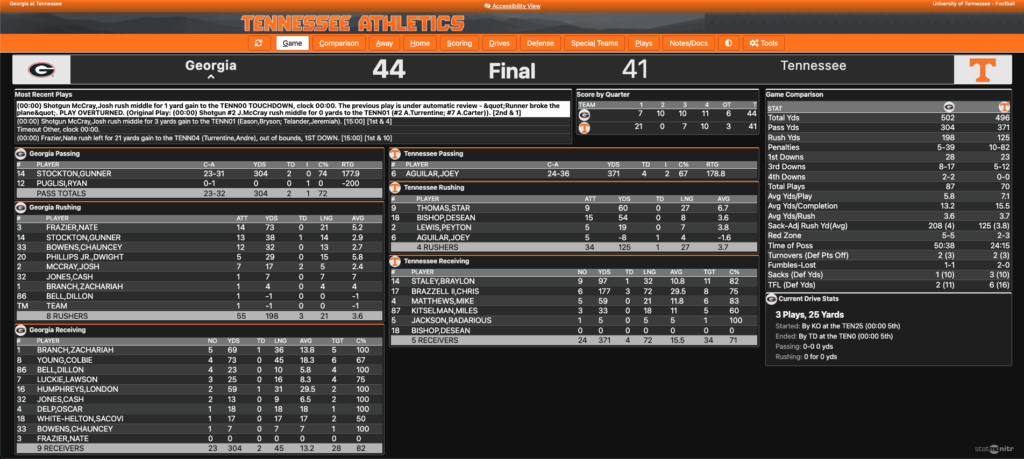Select the STALEY,BRAYLON receiving row
The height and width of the screenshot is (459, 1024).
pos(574,281)
